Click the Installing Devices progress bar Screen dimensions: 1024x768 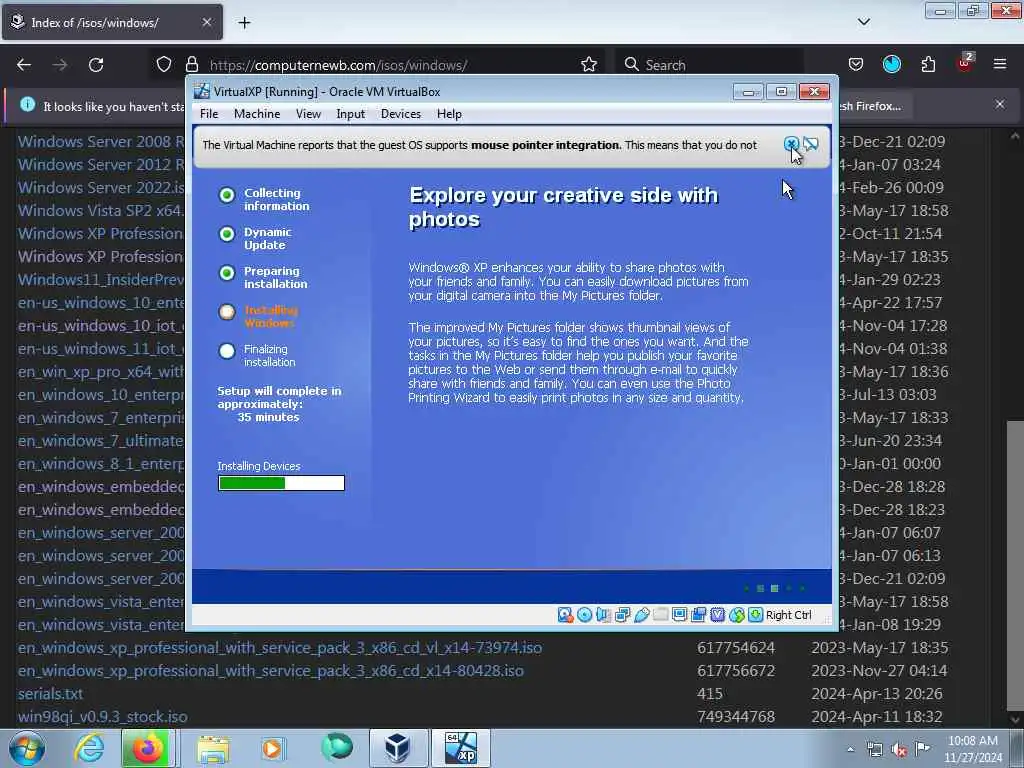(281, 483)
